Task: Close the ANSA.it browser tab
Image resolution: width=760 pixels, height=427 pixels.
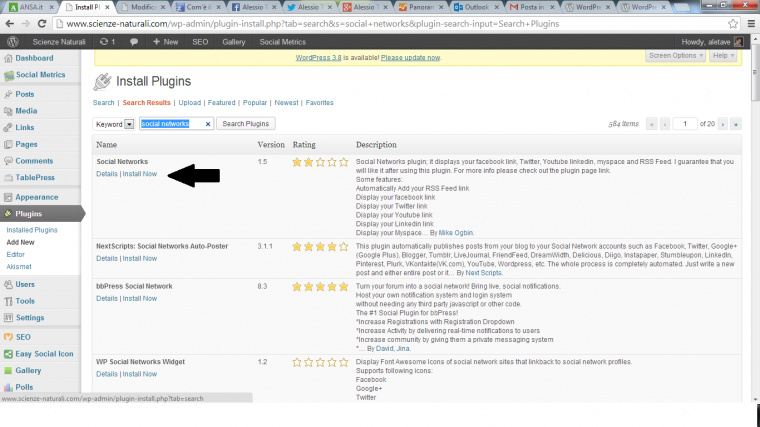Action: [x=51, y=7]
